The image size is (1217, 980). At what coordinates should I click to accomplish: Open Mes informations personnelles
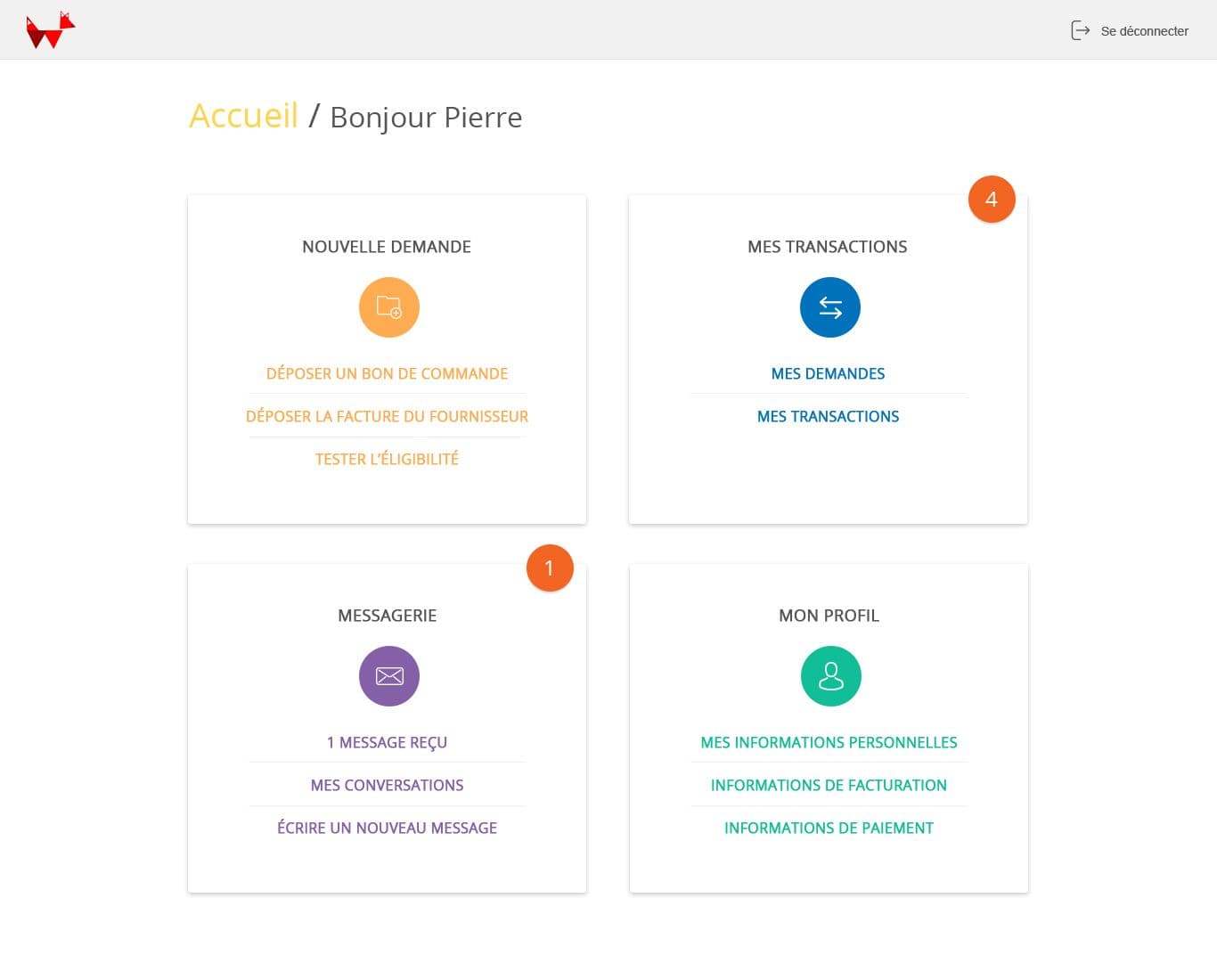pyautogui.click(x=829, y=743)
